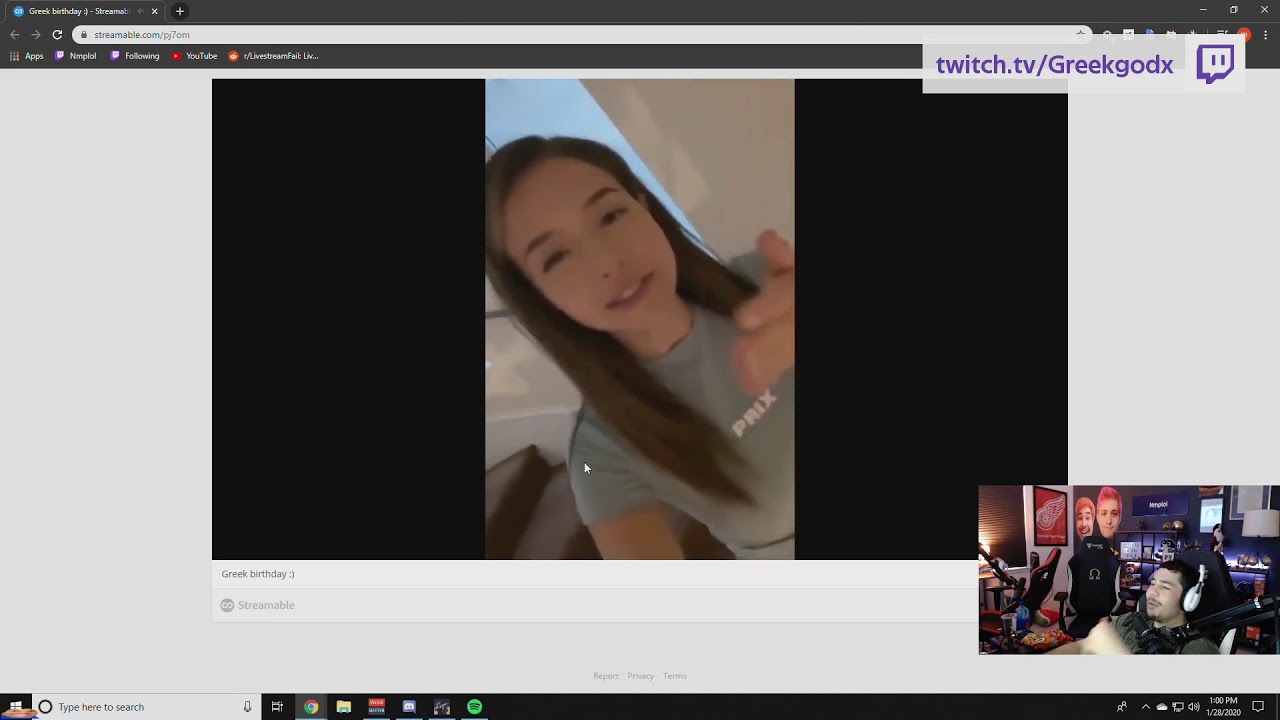Click the Streamable video player
The width and height of the screenshot is (1280, 720).
click(x=640, y=319)
